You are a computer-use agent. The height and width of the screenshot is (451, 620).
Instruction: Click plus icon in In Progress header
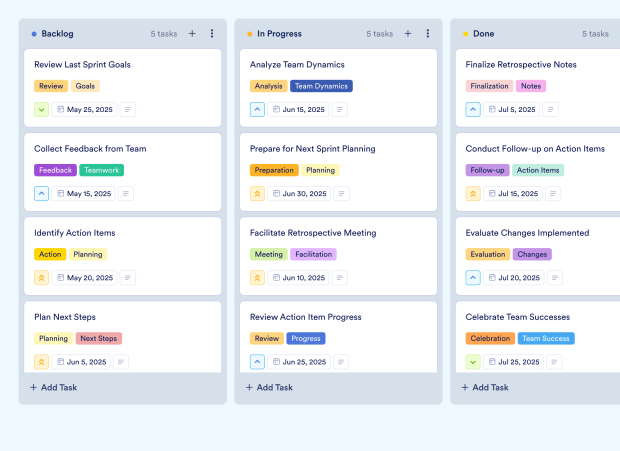click(x=408, y=33)
